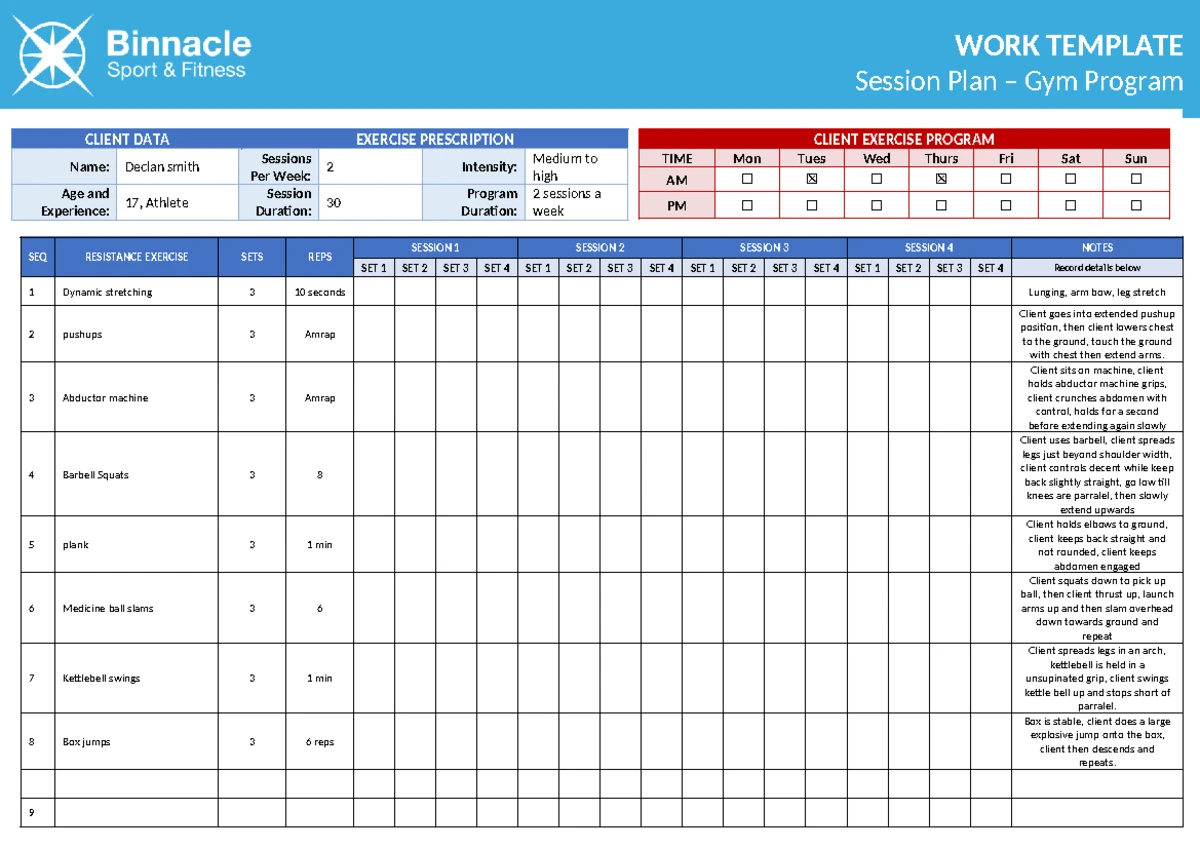Image resolution: width=1200 pixels, height=849 pixels.
Task: Select the 'Box jumps' exercise cell
Action: tap(136, 742)
